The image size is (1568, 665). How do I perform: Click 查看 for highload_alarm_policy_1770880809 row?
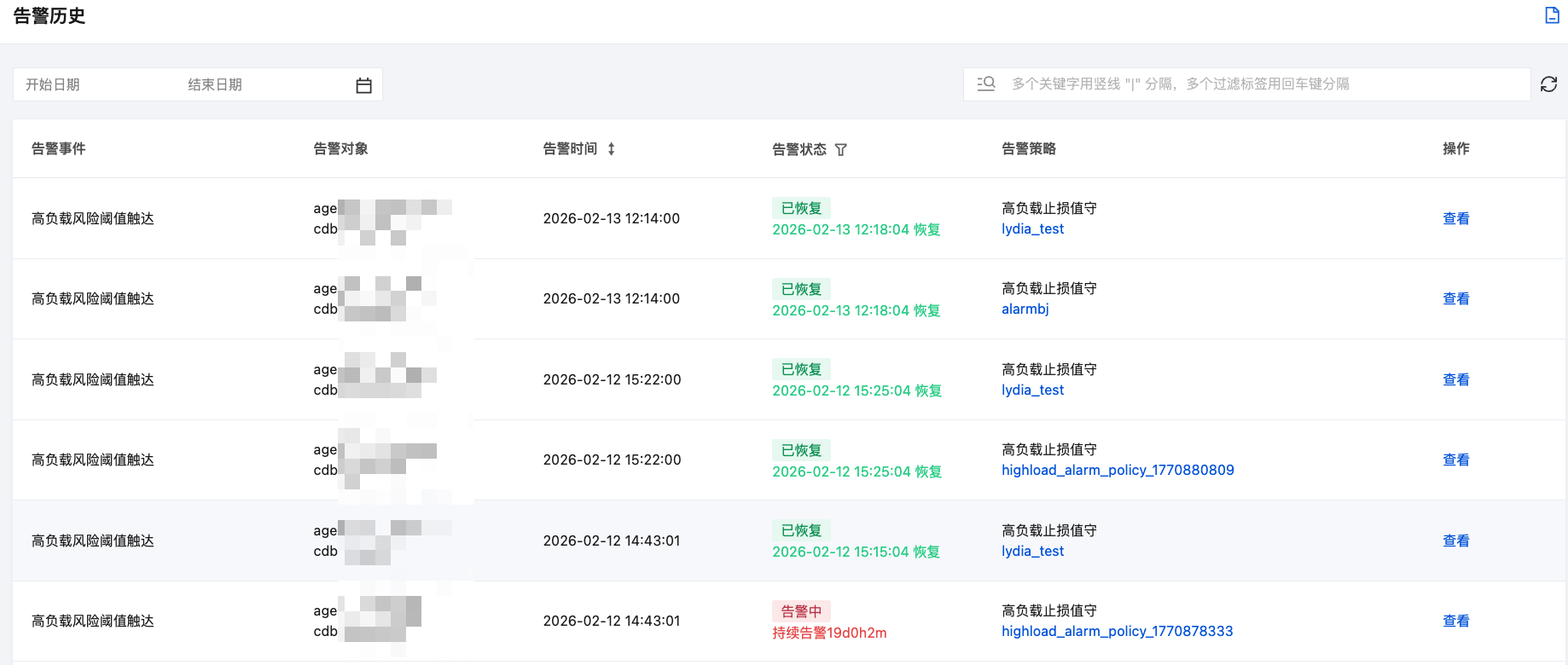1455,460
